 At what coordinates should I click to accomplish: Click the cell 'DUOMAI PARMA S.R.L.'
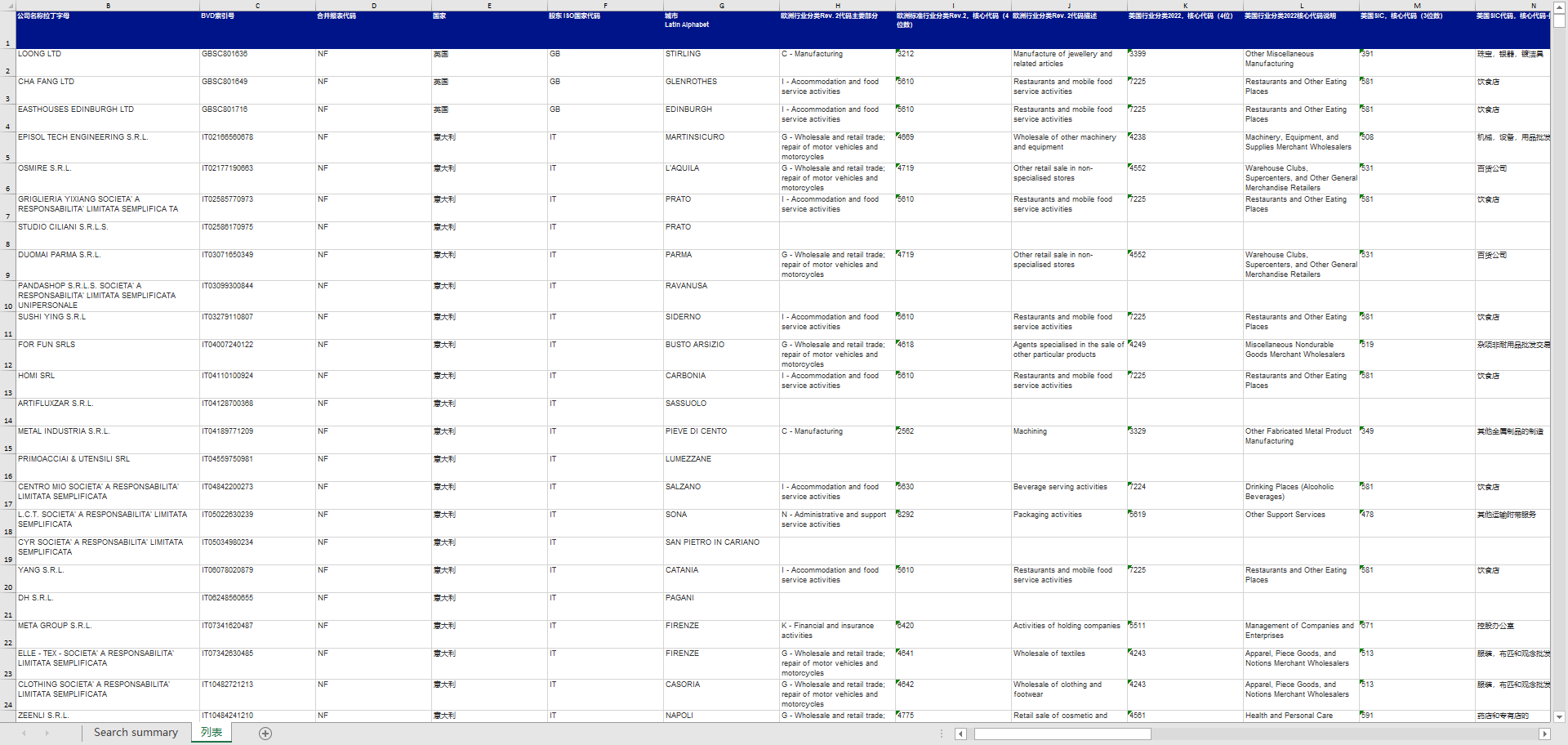point(108,265)
